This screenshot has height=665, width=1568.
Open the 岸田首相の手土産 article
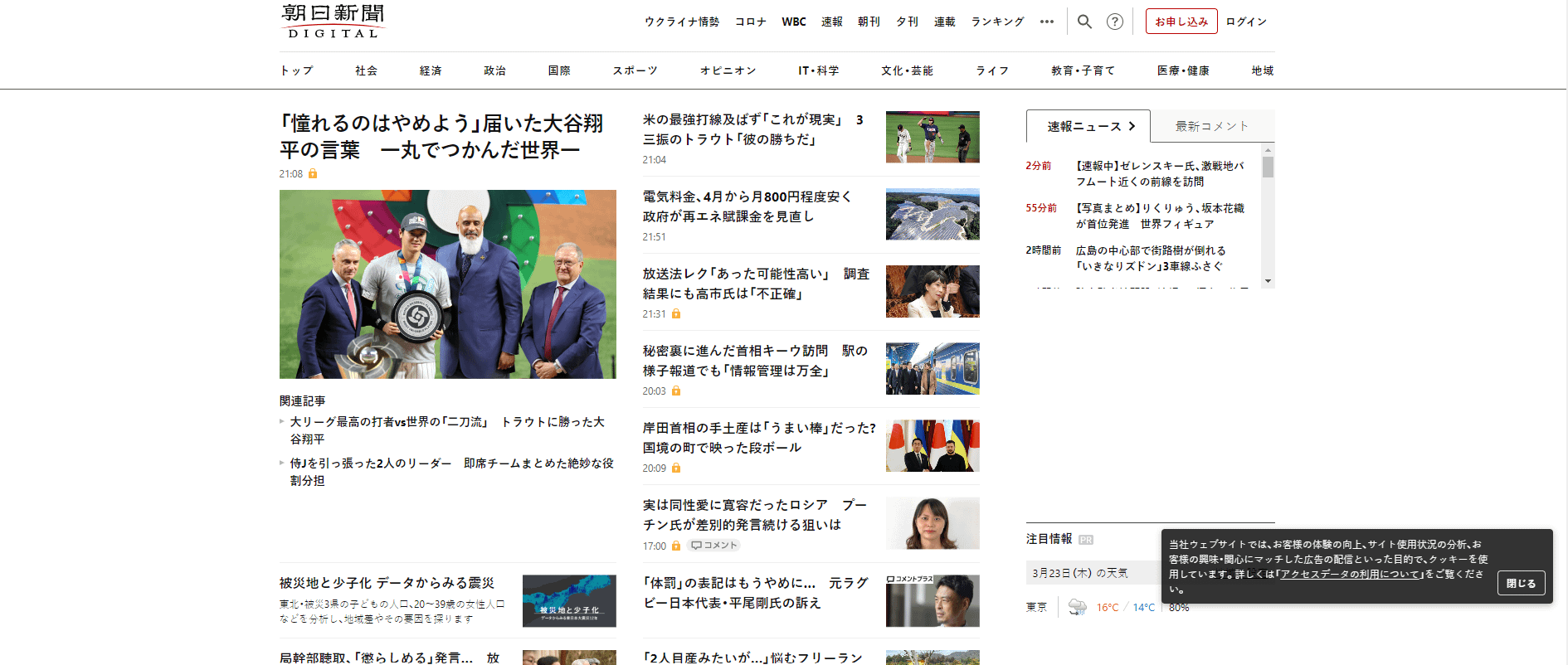click(759, 438)
